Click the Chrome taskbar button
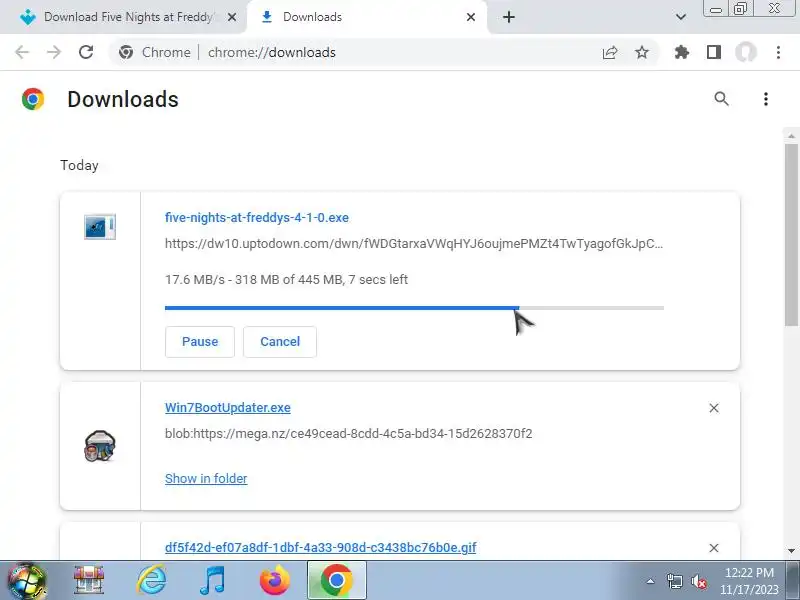 337,581
